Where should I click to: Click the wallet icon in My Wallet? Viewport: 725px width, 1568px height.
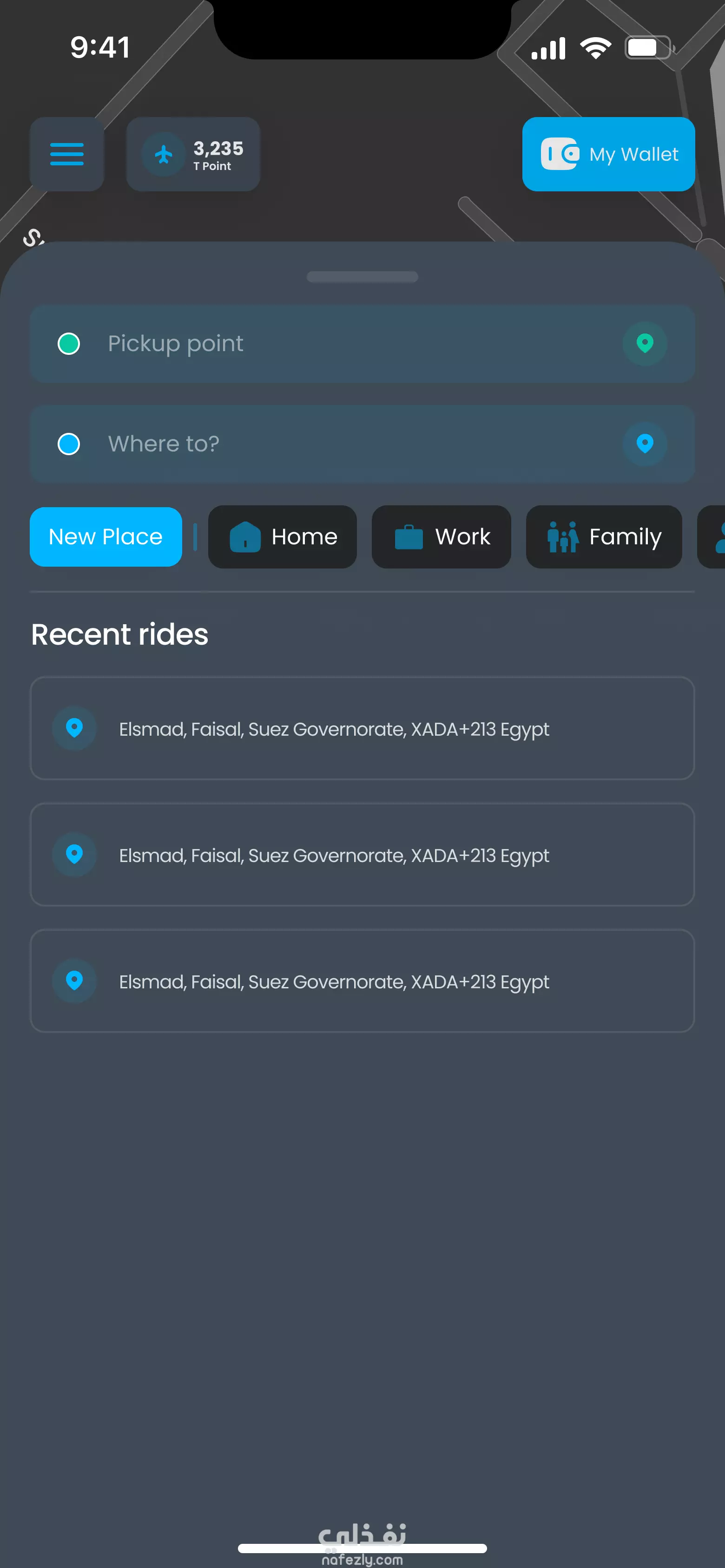(x=560, y=154)
